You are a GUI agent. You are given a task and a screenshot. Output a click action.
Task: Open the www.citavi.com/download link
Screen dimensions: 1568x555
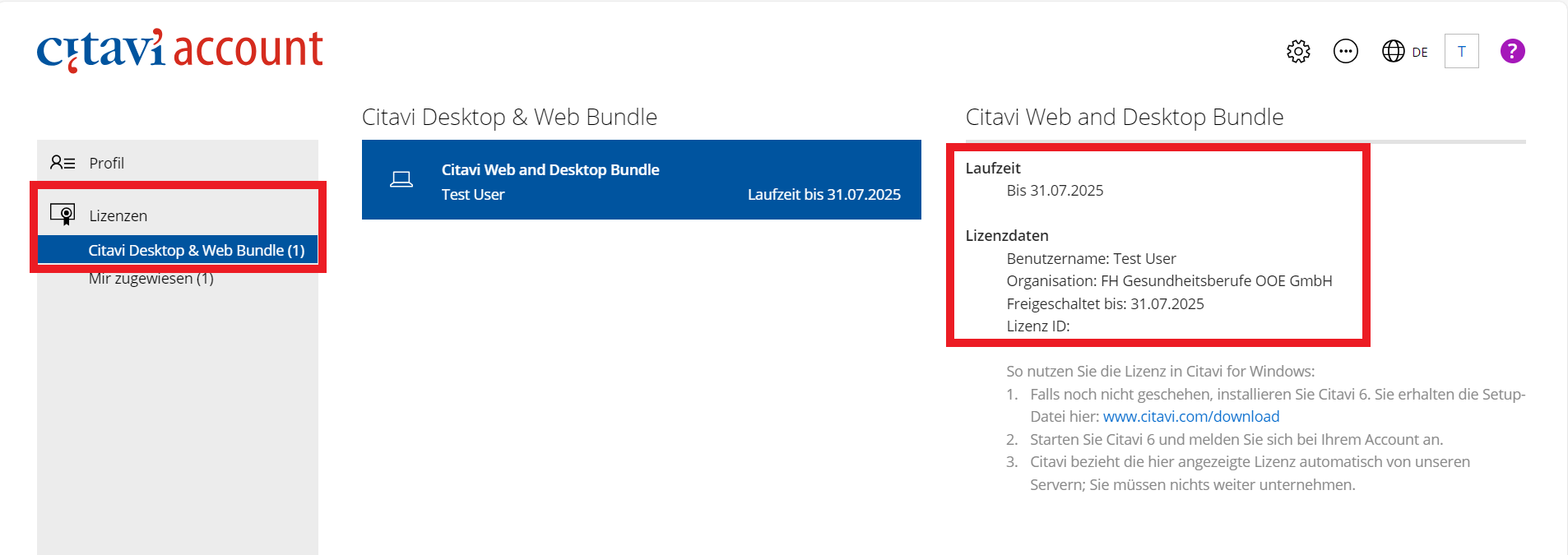coord(1191,417)
